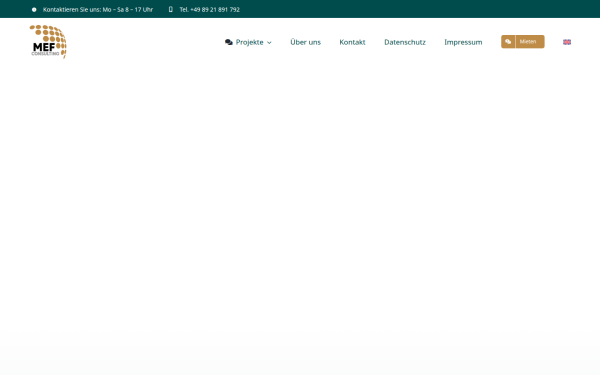Expand the Projekte dropdown arrow
600x375 pixels.
tap(269, 42)
